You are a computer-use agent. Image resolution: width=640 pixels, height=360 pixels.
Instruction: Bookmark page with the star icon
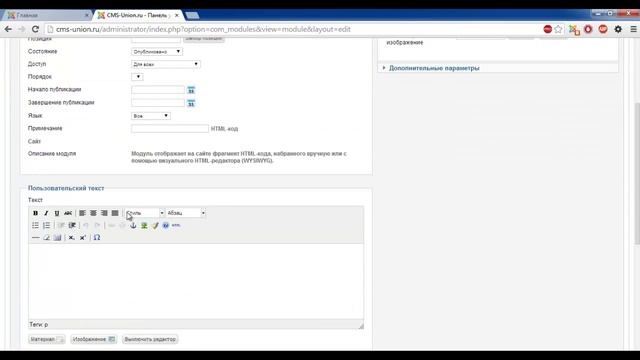click(558, 29)
